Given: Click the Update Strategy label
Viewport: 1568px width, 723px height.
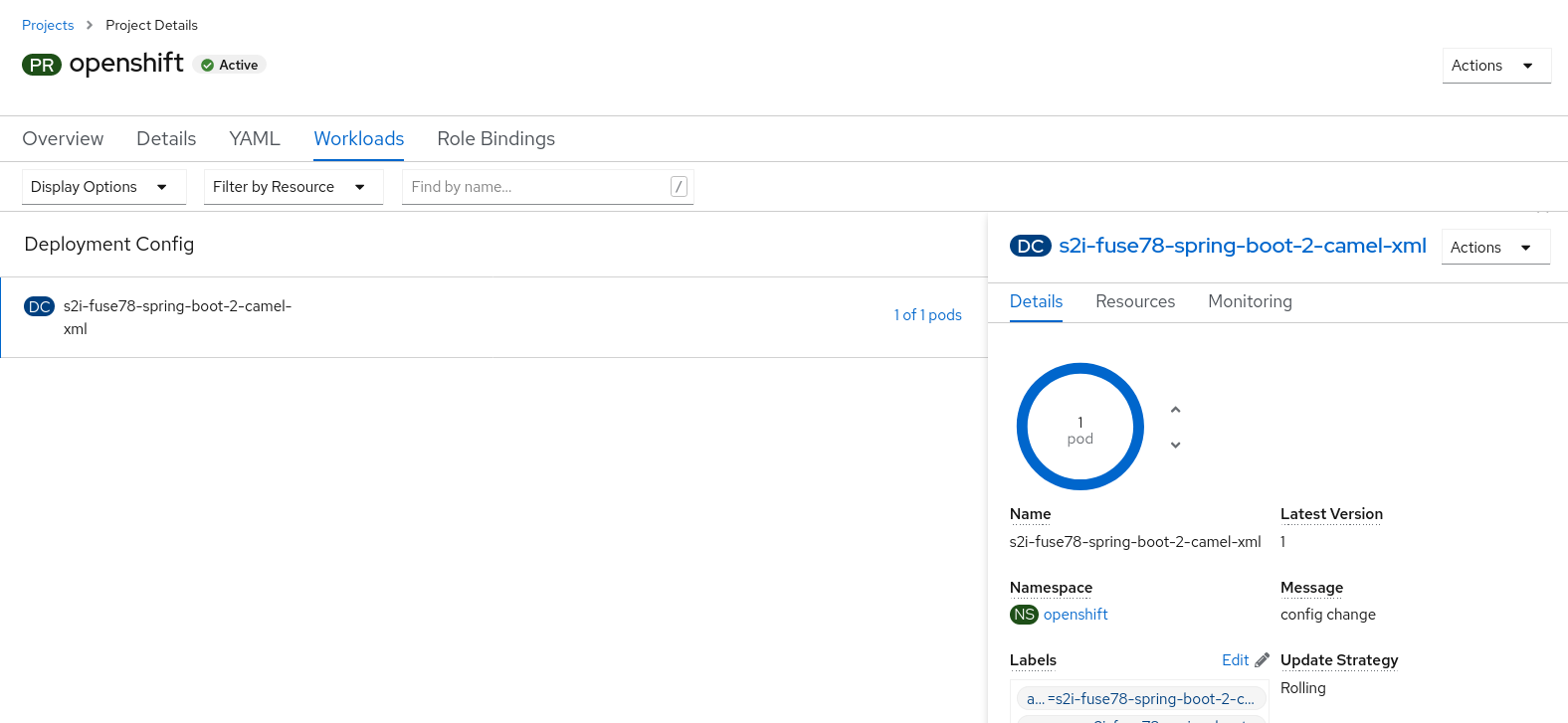Looking at the screenshot, I should 1339,660.
